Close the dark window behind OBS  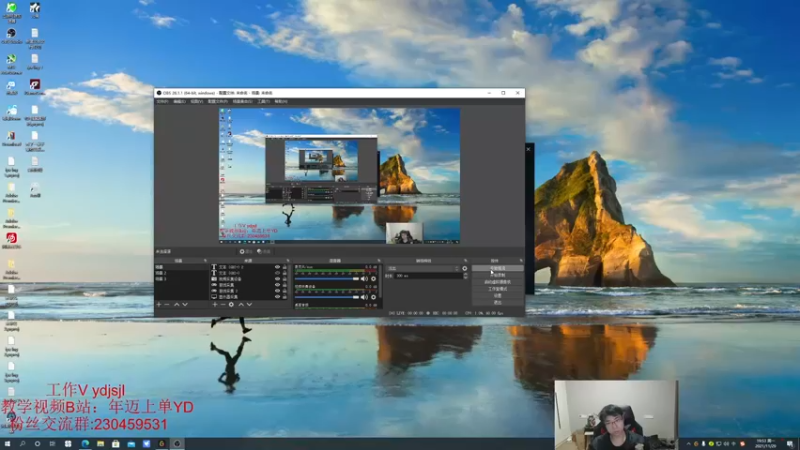529,149
